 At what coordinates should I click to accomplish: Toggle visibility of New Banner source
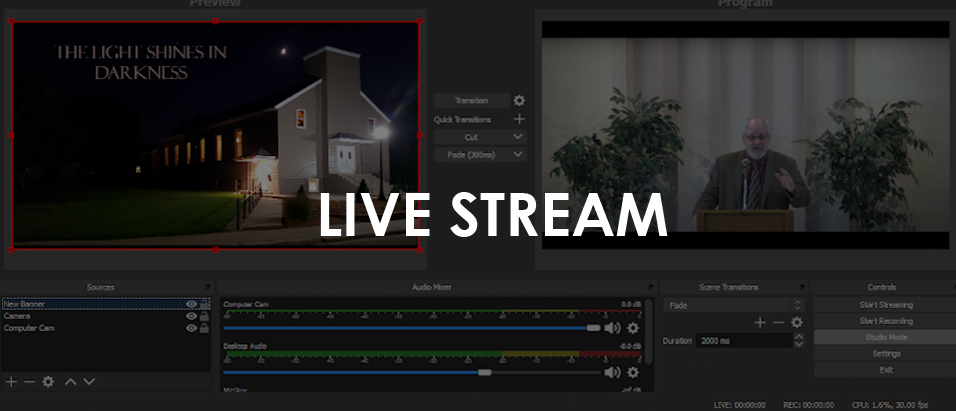191,304
